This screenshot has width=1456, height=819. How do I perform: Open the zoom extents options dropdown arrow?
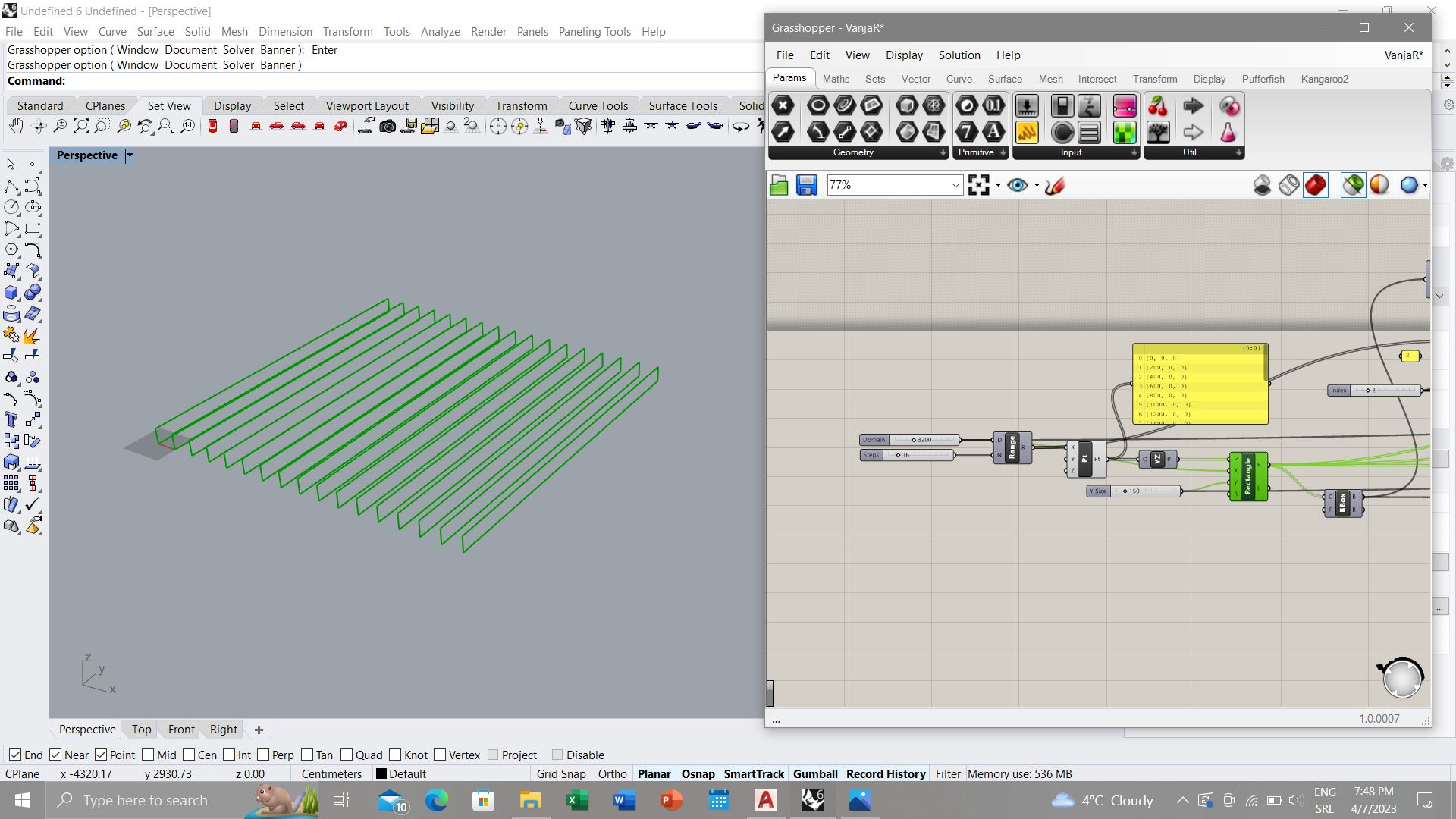pos(998,186)
